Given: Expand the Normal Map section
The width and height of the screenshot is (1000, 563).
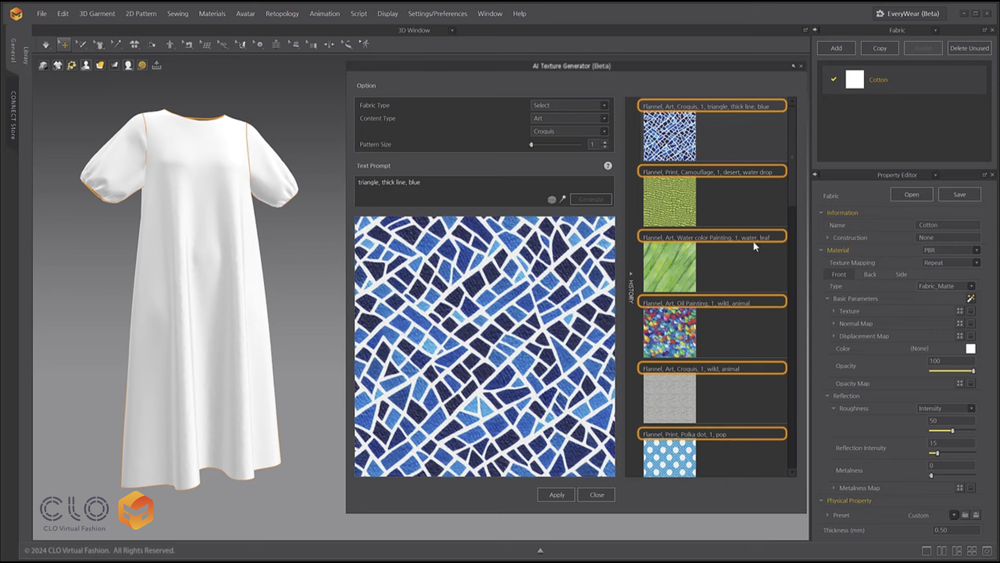Looking at the screenshot, I should click(834, 324).
